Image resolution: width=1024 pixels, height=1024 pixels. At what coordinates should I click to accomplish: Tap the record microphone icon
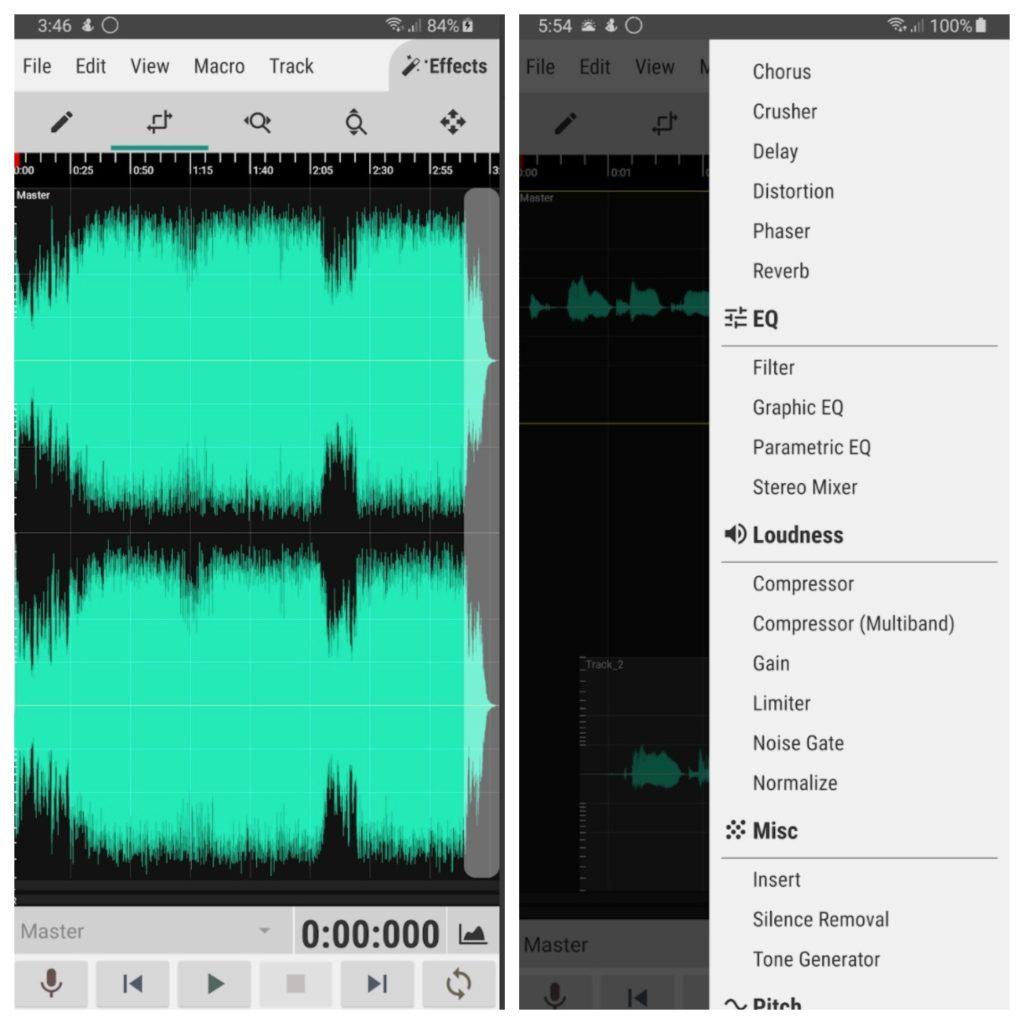(51, 984)
